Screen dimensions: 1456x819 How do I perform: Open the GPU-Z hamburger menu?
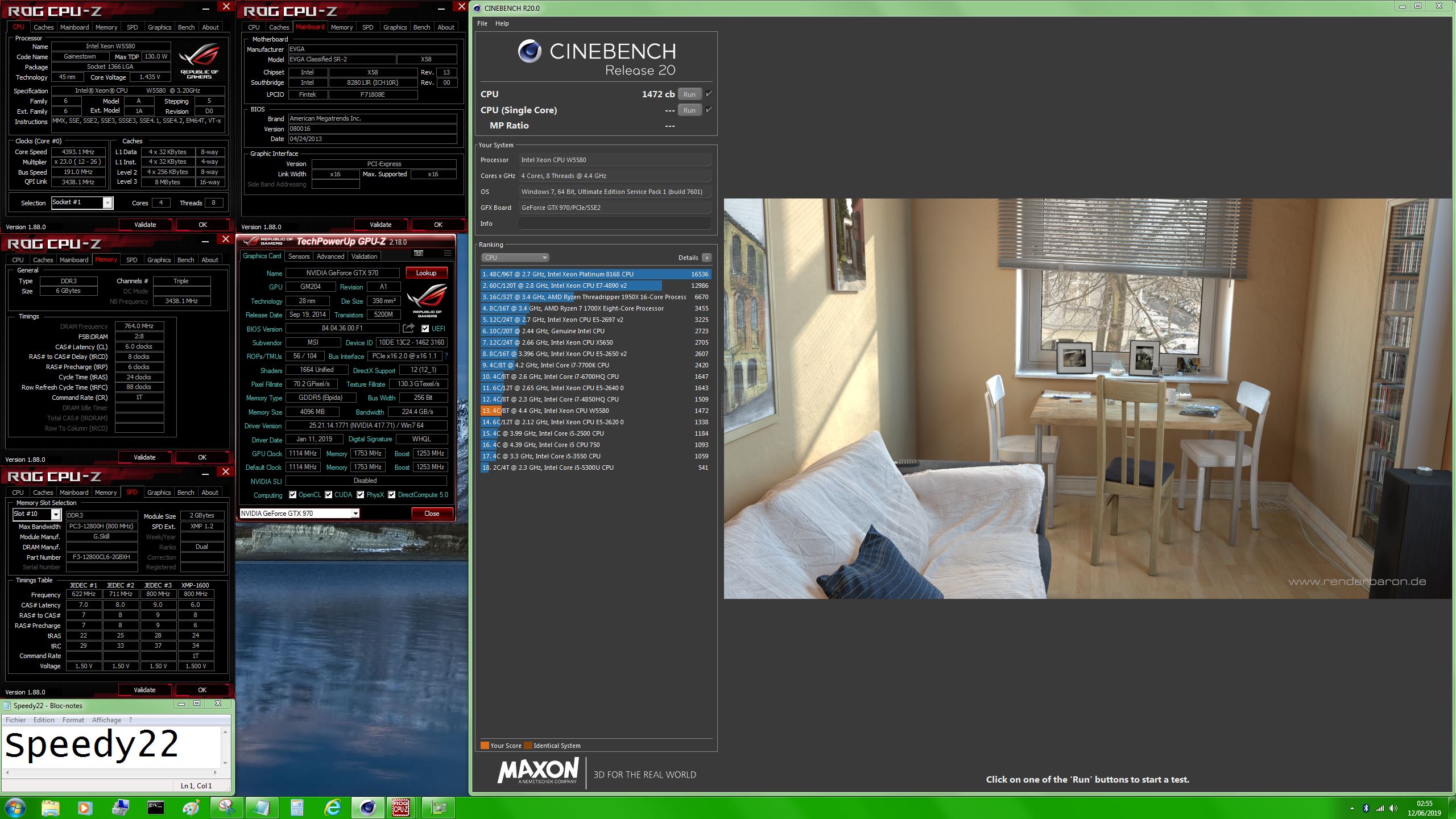(448, 253)
